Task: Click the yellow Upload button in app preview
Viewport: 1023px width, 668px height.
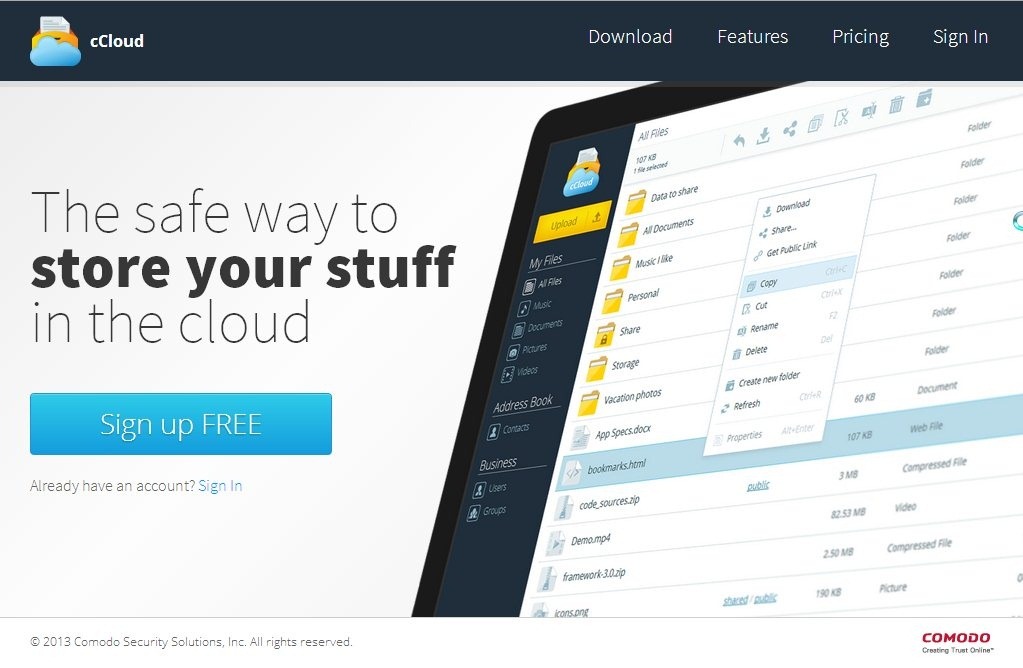Action: pos(573,220)
